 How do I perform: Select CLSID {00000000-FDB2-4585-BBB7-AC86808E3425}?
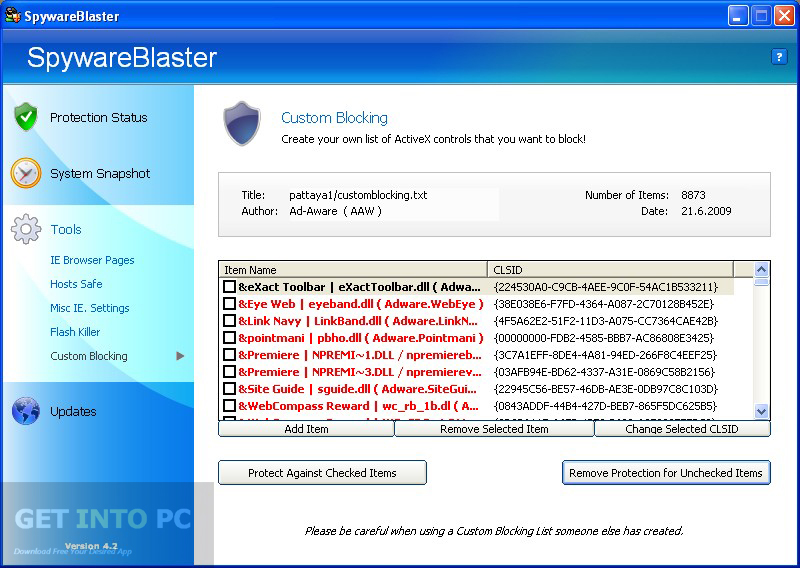click(x=604, y=338)
